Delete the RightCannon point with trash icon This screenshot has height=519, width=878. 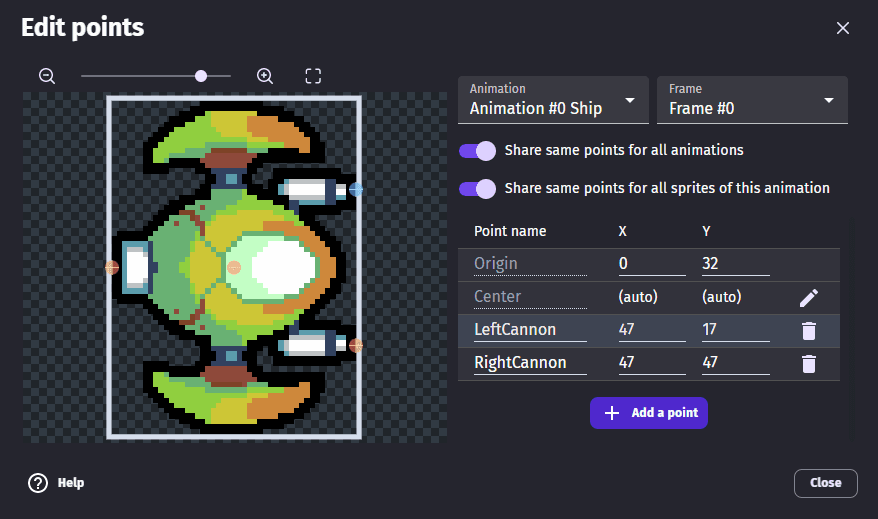(809, 363)
